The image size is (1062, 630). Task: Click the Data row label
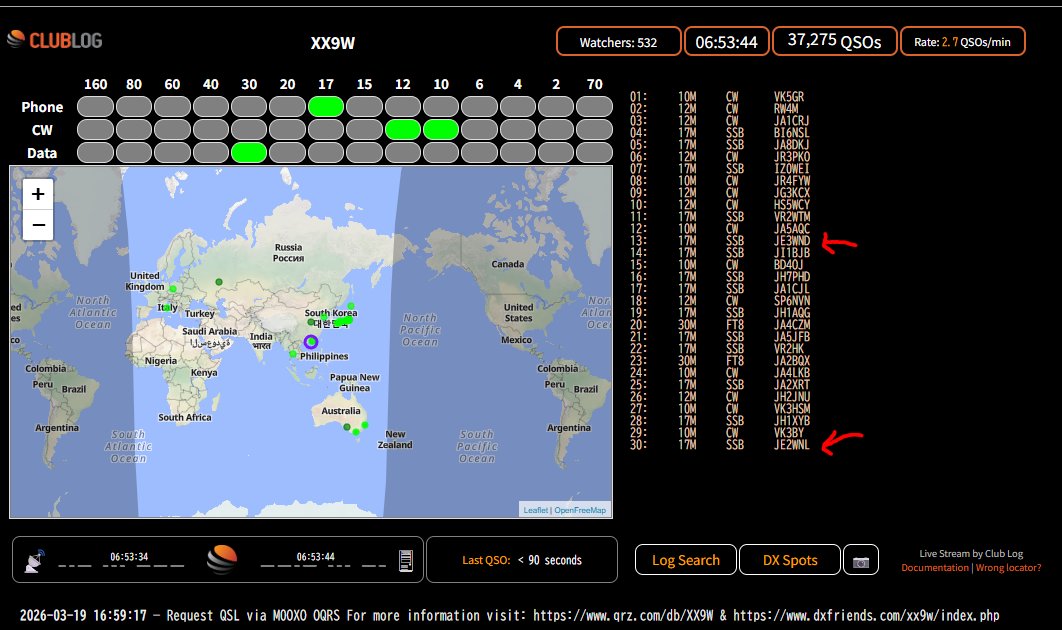[42, 153]
